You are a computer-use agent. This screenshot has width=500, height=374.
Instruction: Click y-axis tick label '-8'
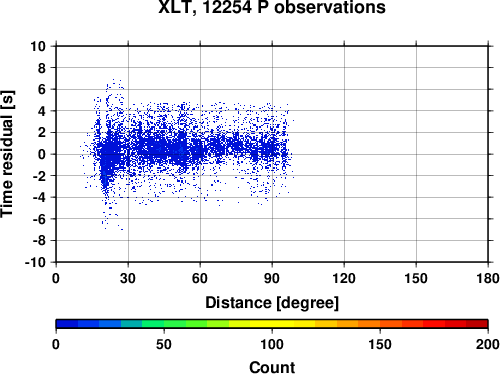(x=39, y=241)
